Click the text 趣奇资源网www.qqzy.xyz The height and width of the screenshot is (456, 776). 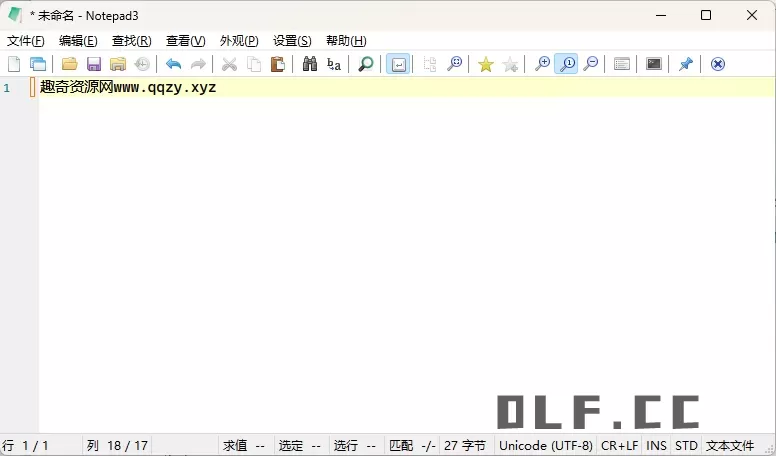(128, 88)
